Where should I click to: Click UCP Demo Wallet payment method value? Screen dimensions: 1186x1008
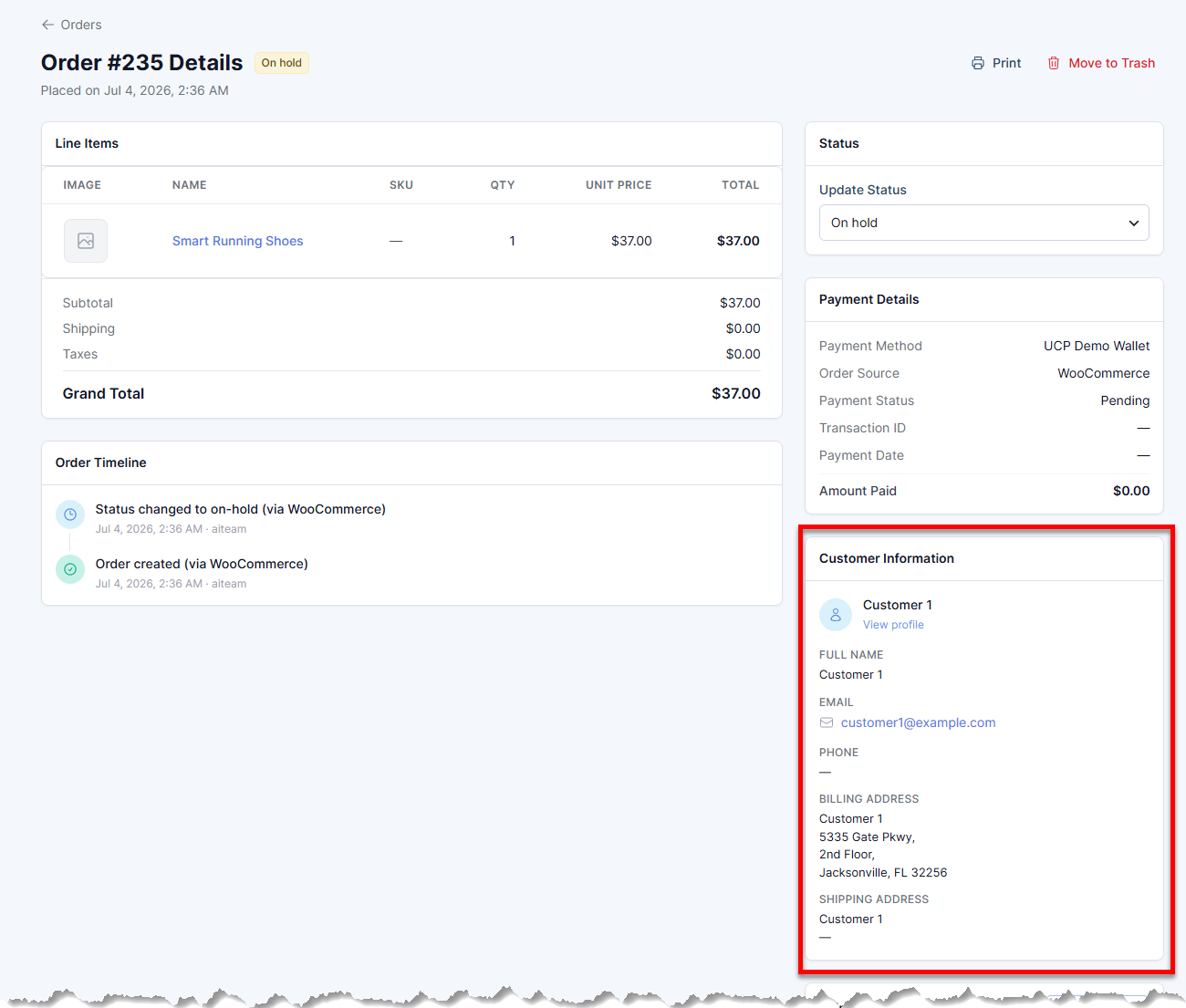click(x=1097, y=346)
